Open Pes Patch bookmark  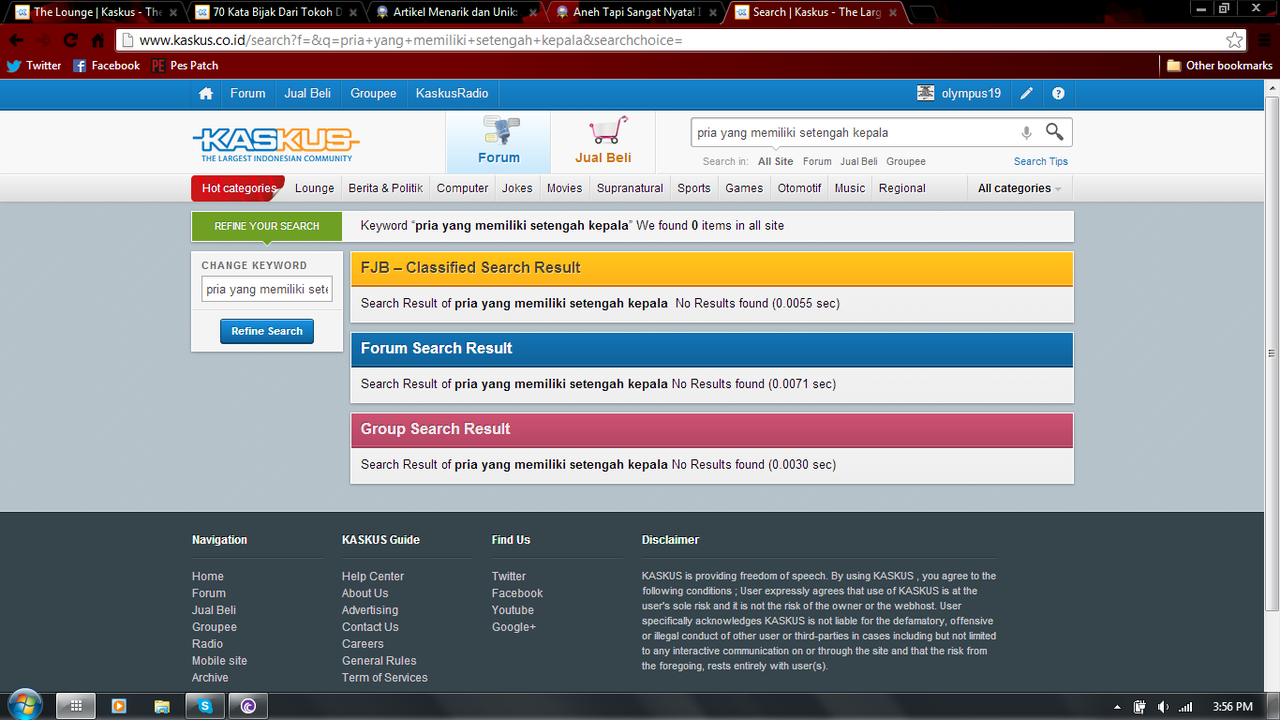[x=185, y=65]
